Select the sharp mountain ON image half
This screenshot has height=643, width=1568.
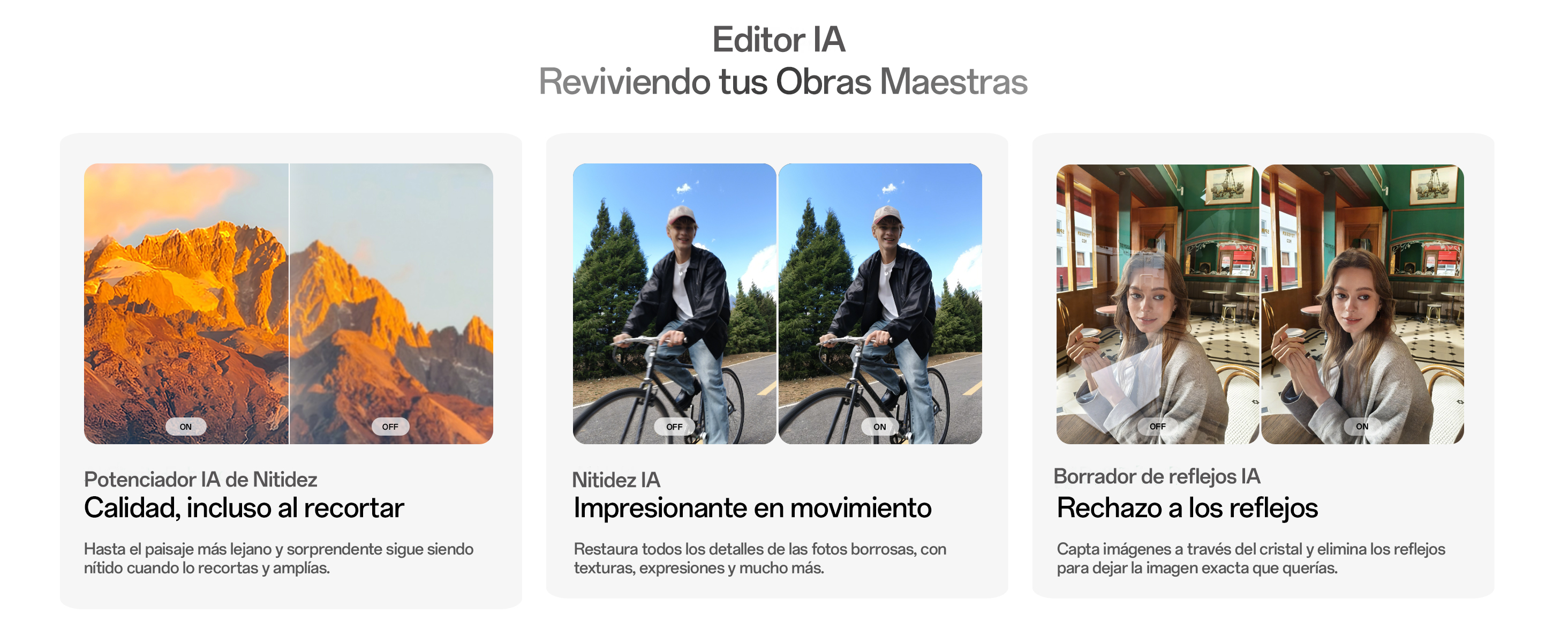tap(186, 303)
